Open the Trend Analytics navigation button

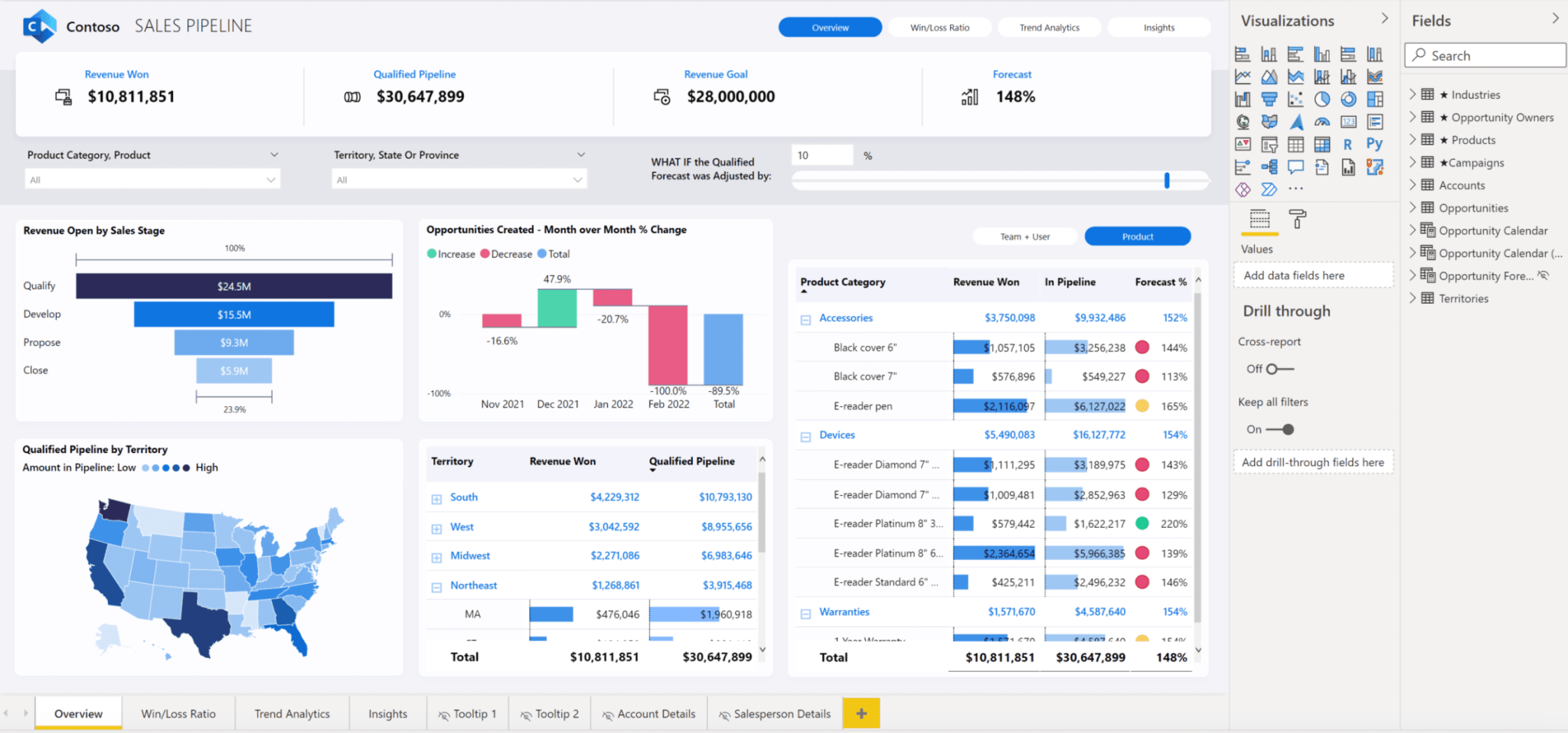coord(1049,27)
